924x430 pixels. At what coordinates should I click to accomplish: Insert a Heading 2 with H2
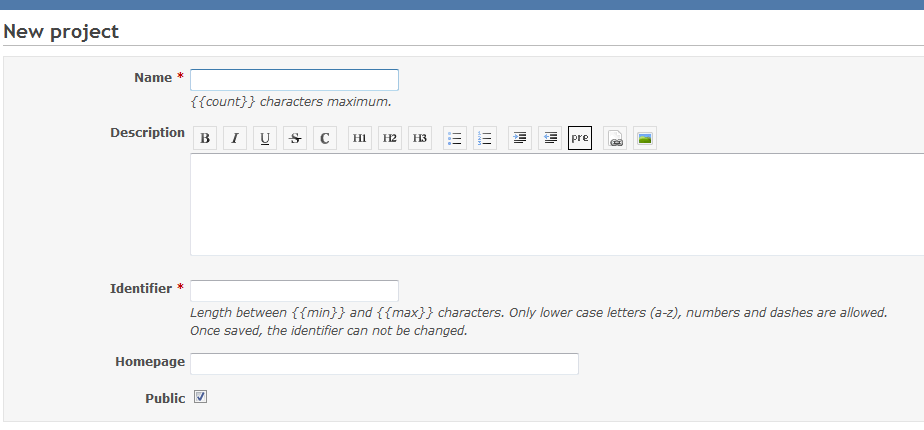[x=390, y=139]
